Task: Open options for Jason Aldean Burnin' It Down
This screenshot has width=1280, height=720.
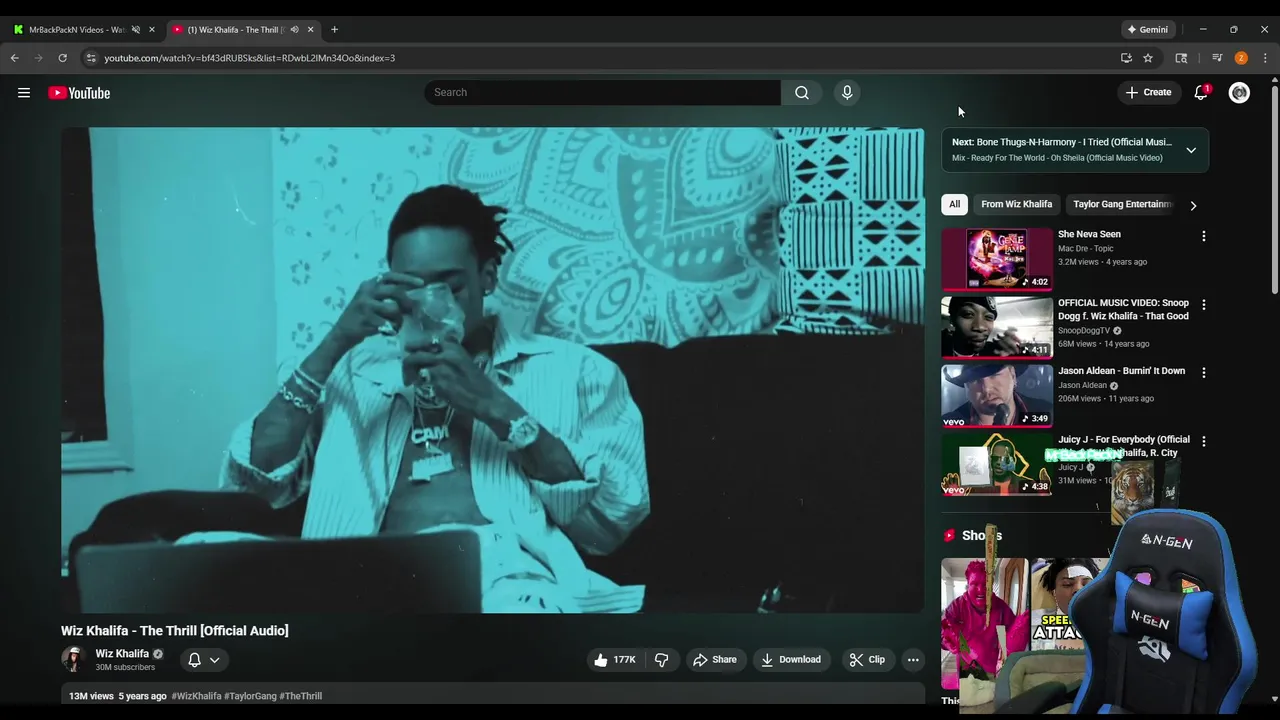Action: (x=1203, y=372)
